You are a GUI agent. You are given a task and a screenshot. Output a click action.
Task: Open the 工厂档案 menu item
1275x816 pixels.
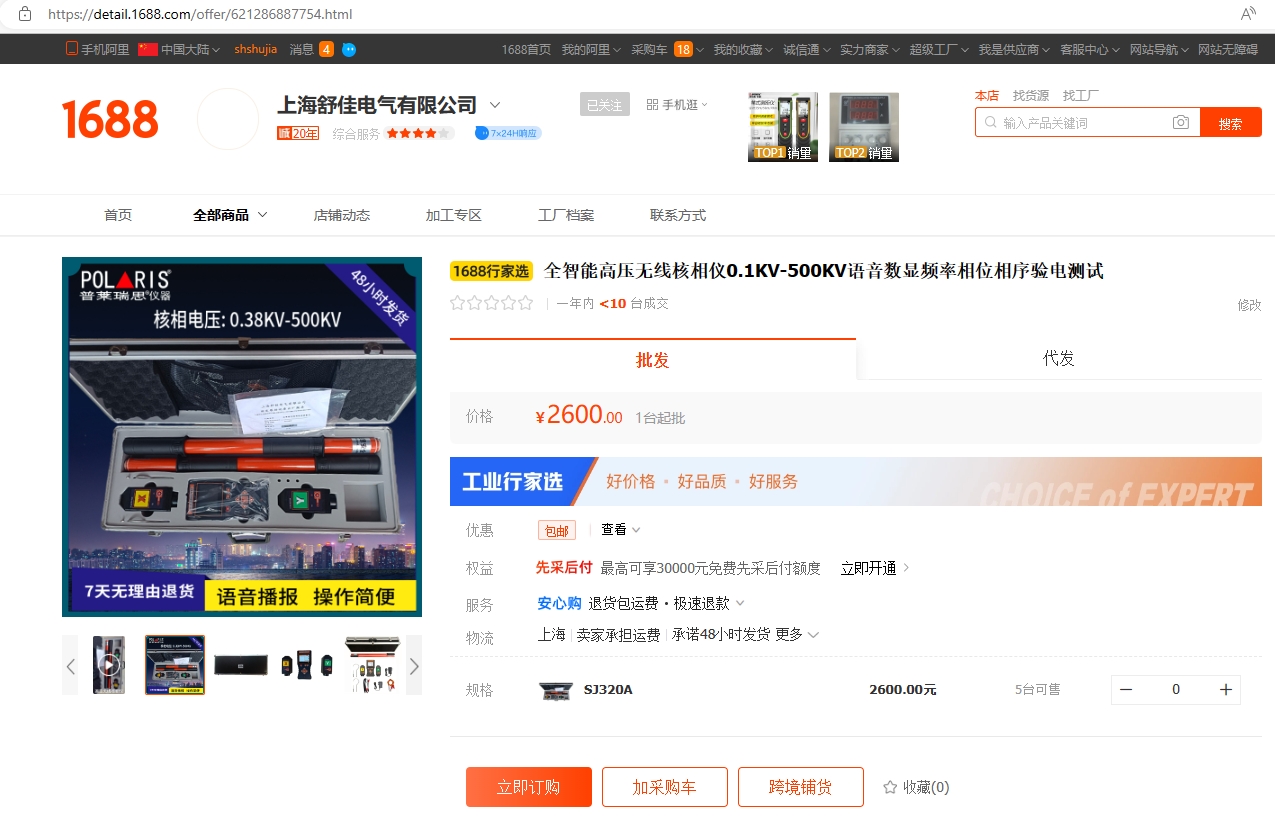click(564, 215)
